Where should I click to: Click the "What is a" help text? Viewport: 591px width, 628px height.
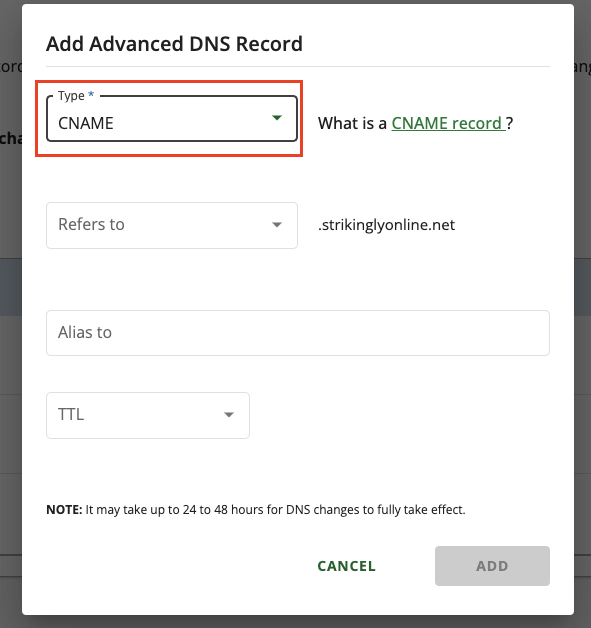click(x=352, y=123)
